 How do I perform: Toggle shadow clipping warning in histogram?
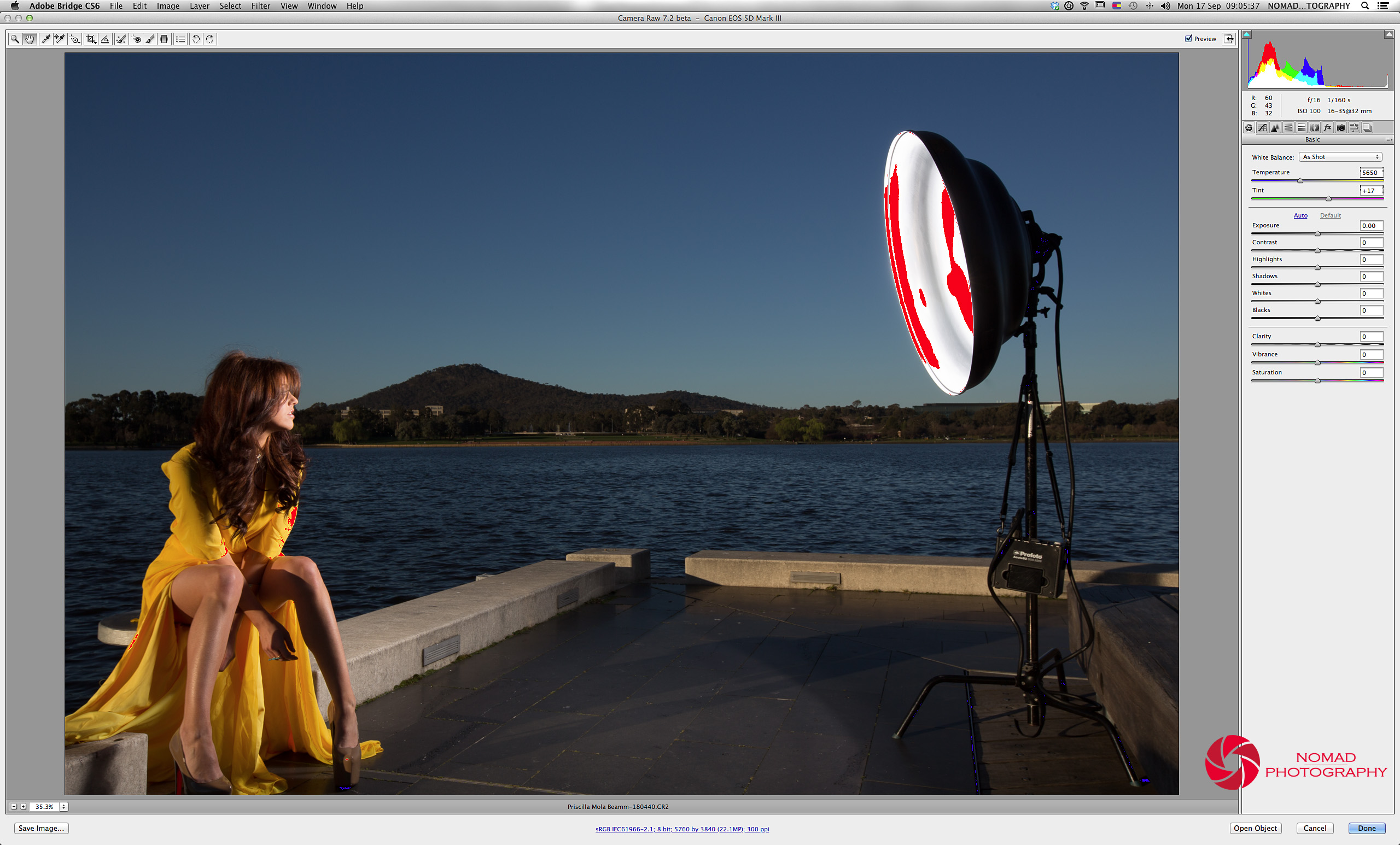(x=1246, y=34)
